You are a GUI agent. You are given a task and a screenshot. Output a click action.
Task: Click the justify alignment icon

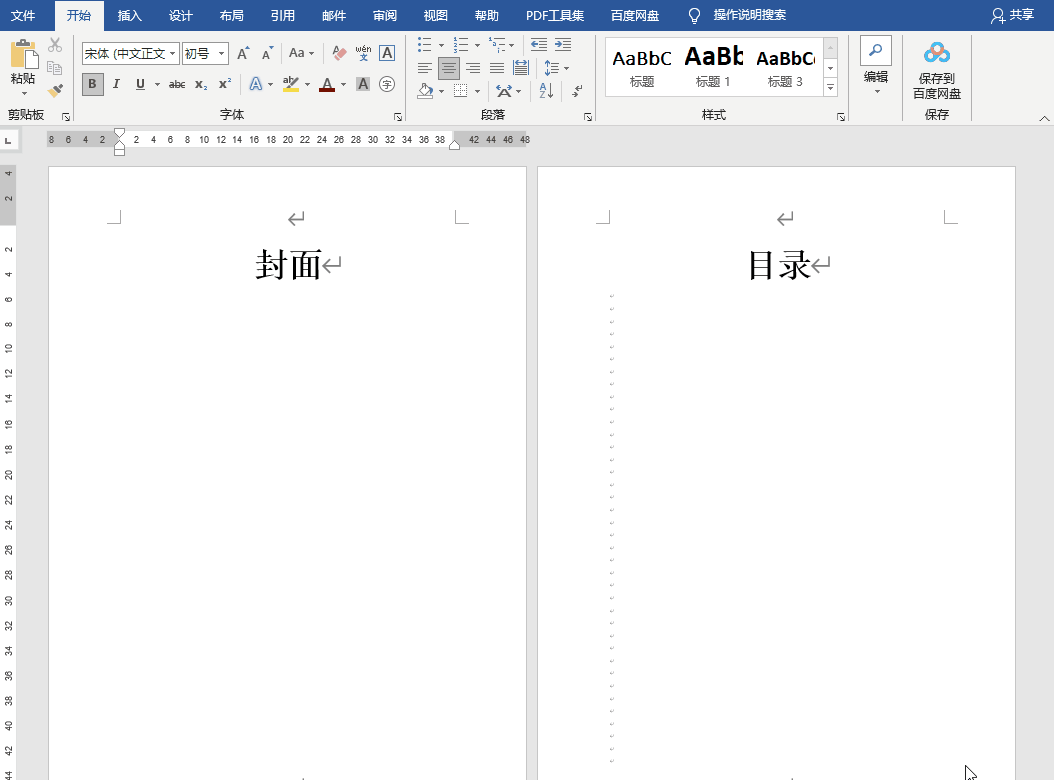[x=497, y=68]
